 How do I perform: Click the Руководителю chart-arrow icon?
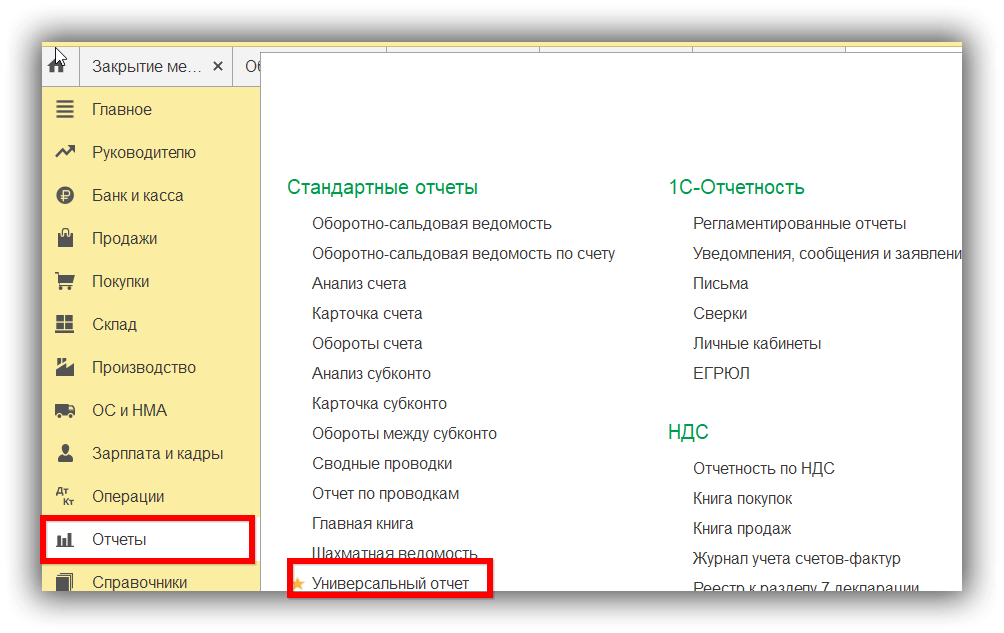point(65,152)
